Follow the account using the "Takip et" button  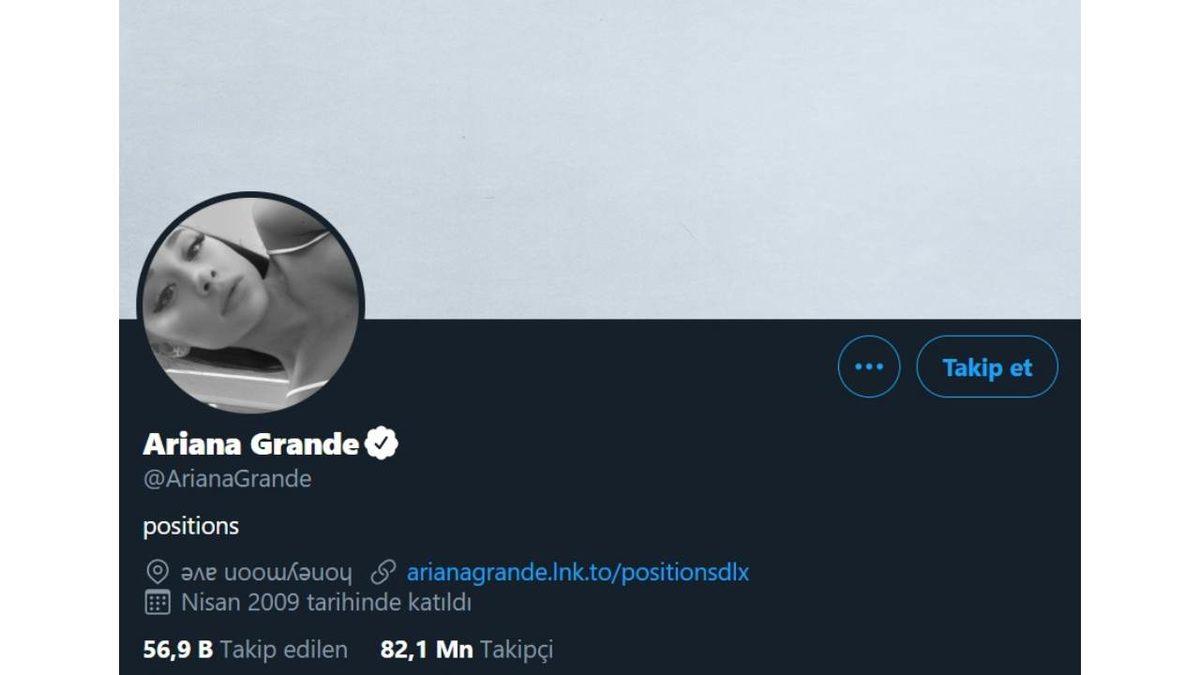coord(986,367)
